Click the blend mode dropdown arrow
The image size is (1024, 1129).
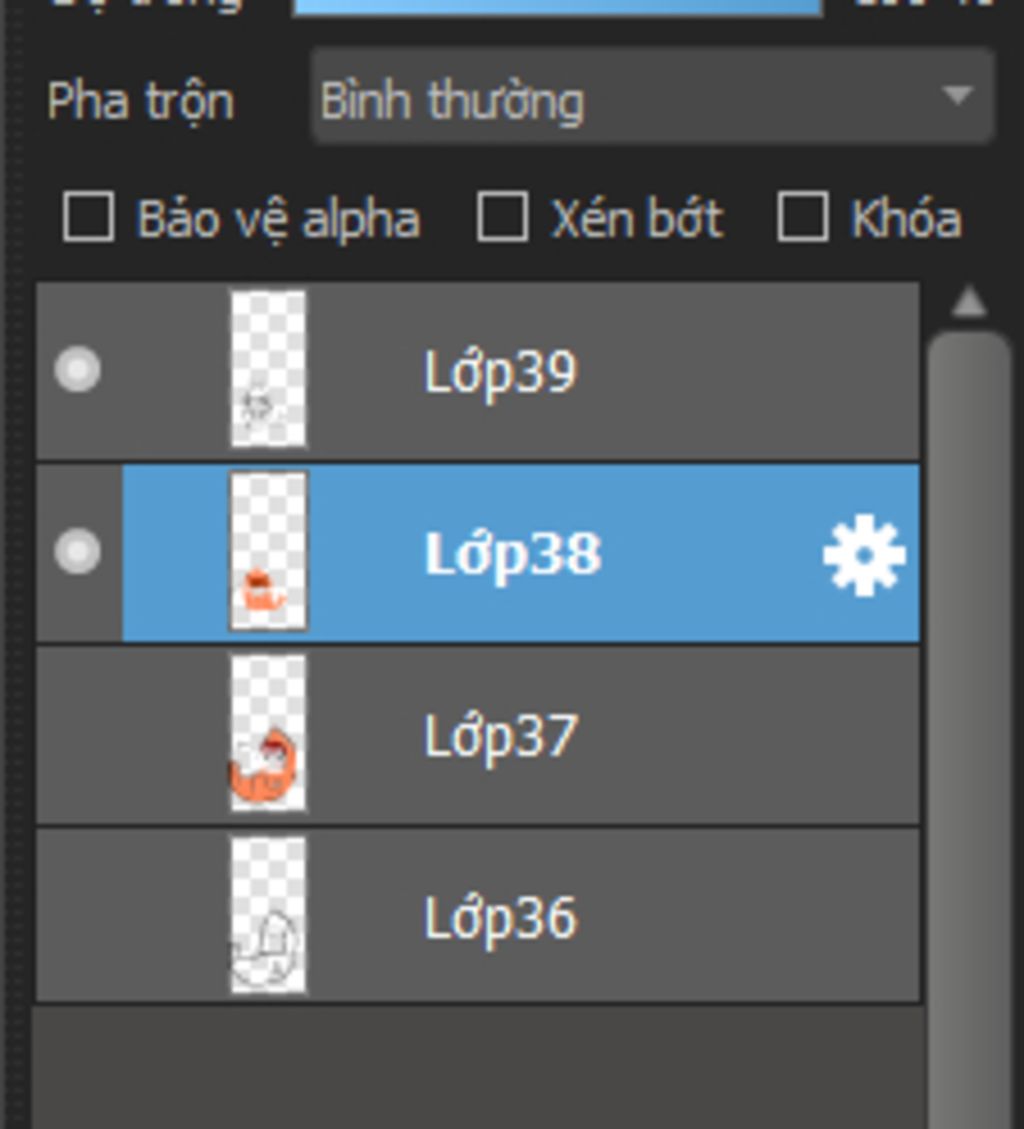957,96
